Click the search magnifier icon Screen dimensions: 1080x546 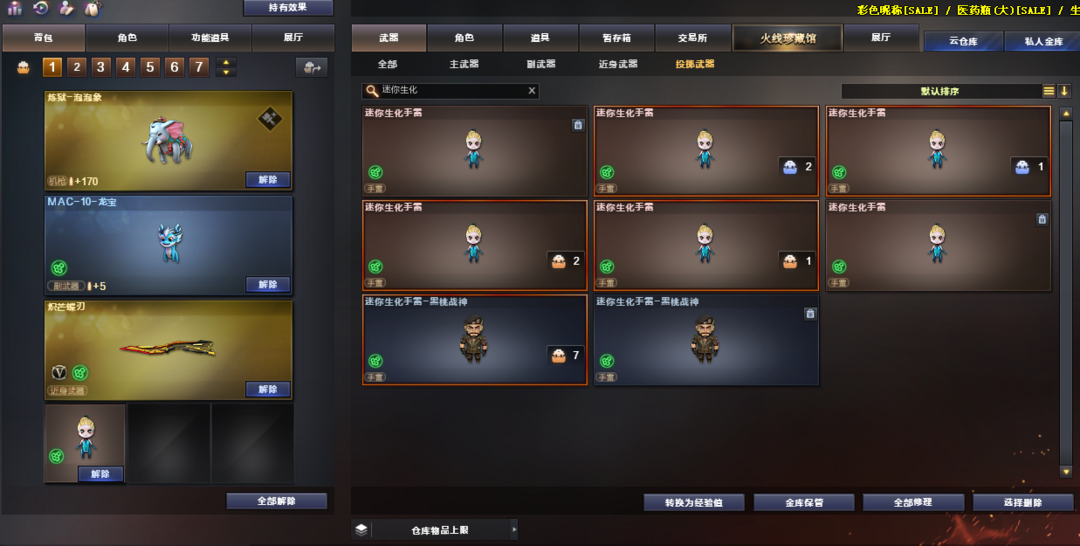372,91
